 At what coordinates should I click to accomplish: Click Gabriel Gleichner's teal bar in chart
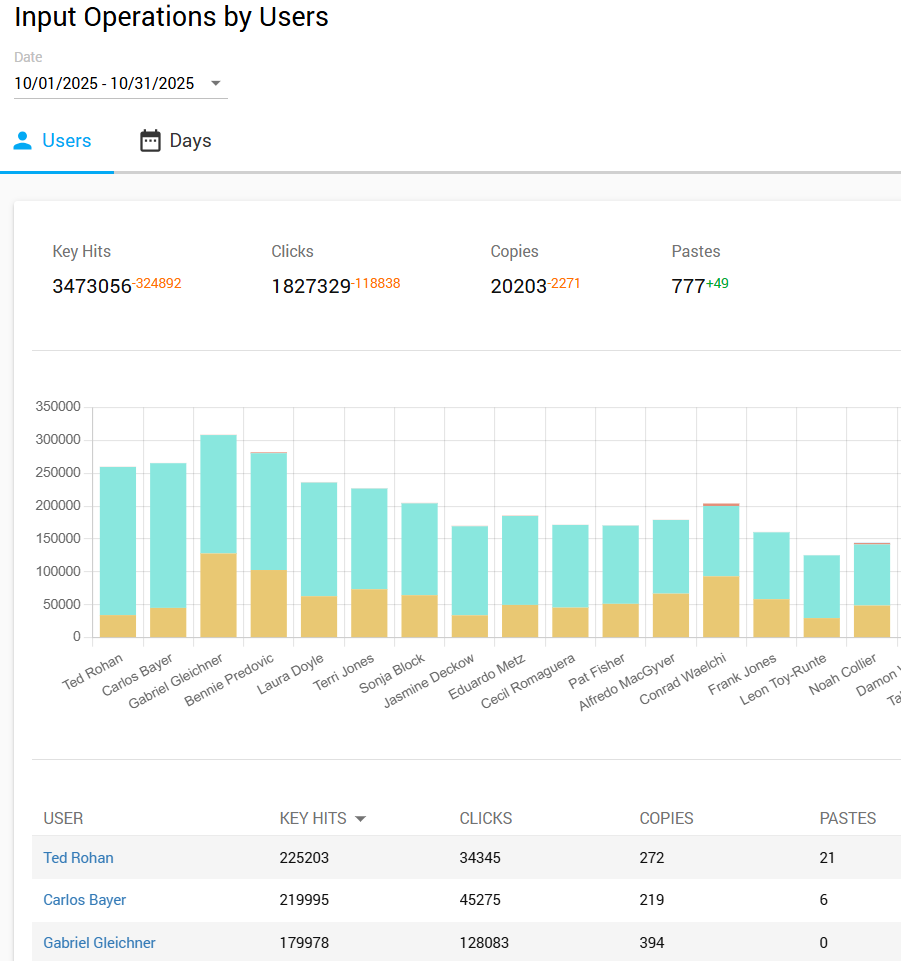(218, 494)
